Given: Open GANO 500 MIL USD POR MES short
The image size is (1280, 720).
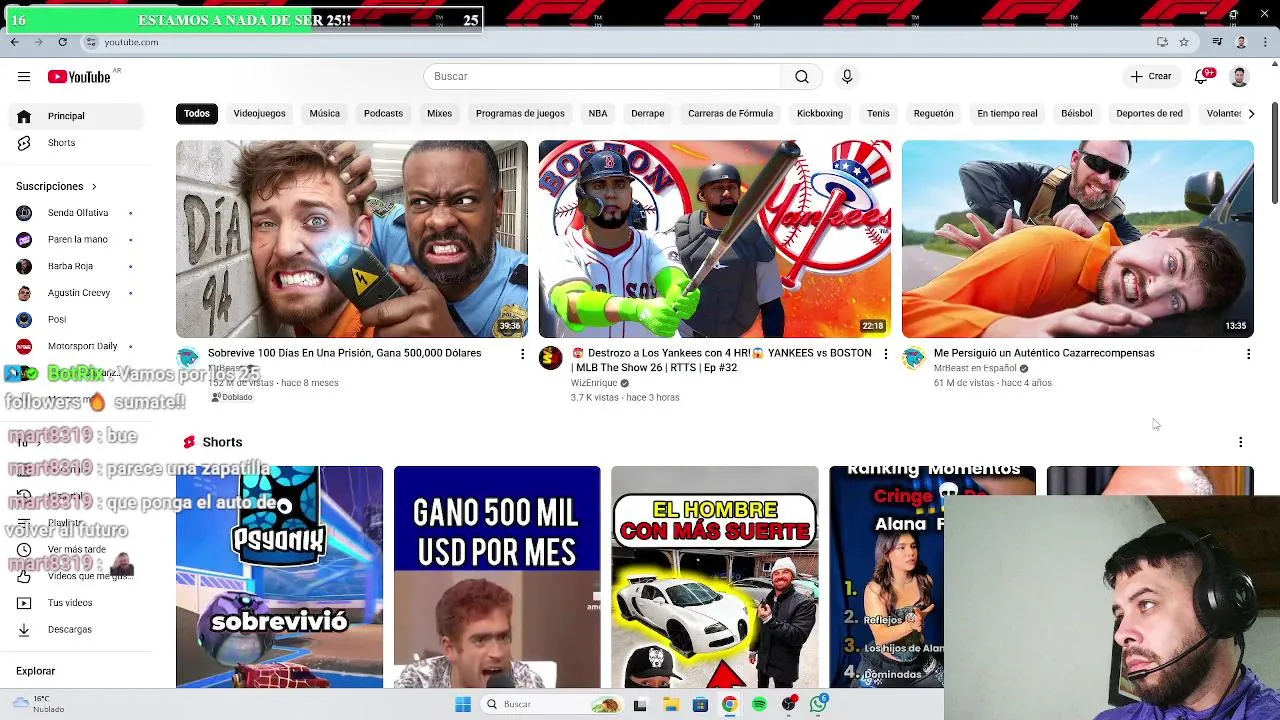Looking at the screenshot, I should [497, 577].
